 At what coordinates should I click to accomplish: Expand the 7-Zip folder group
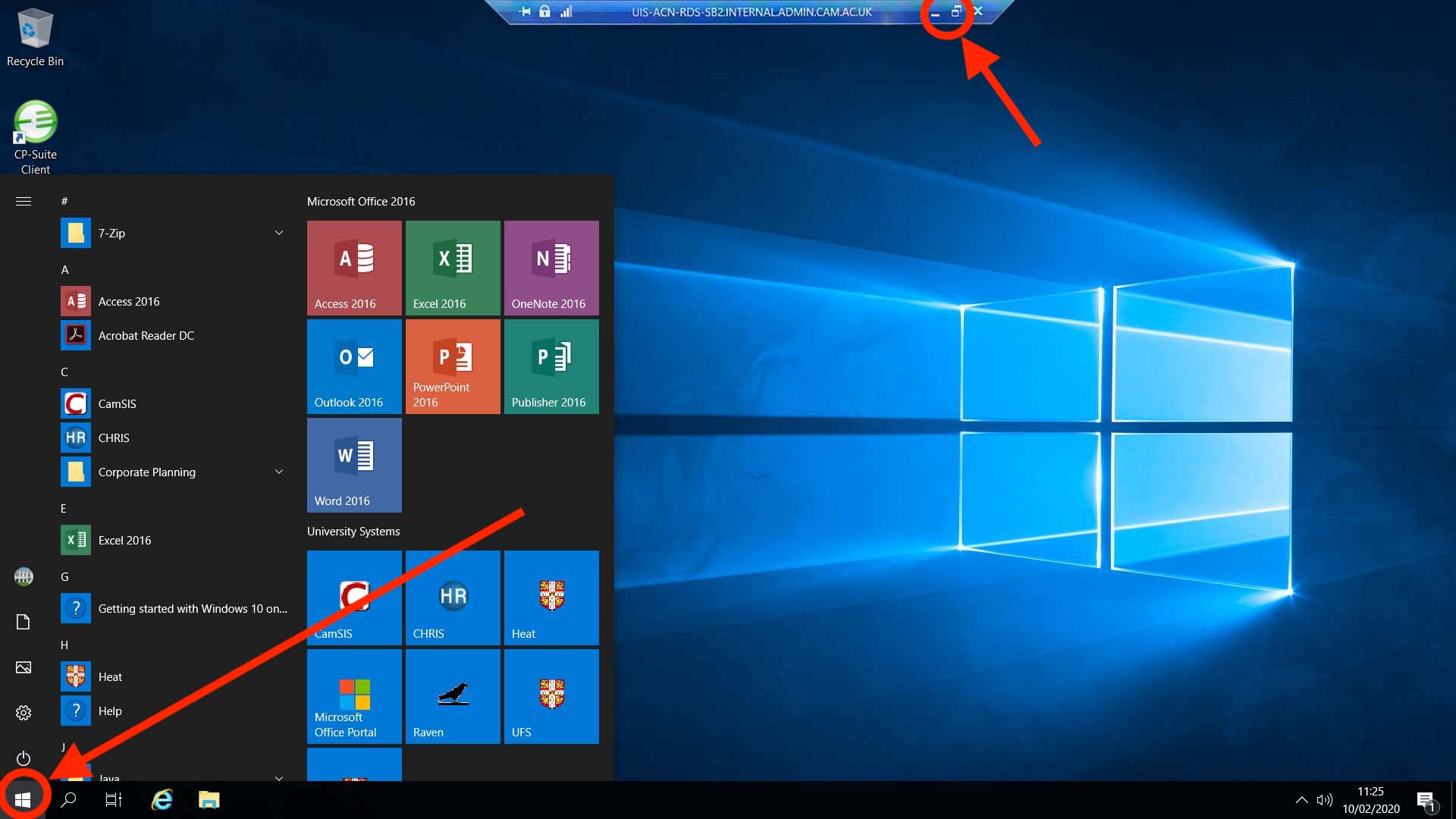pos(278,233)
